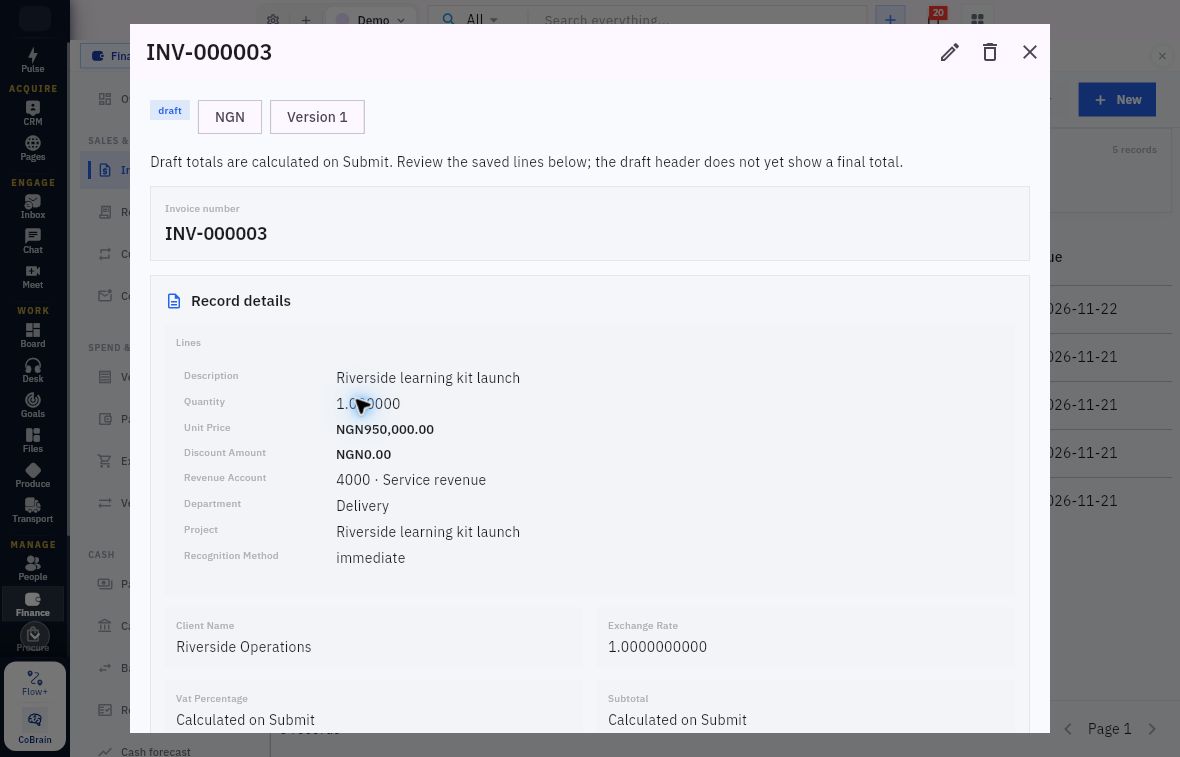Viewport: 1180px width, 757px height.
Task: Delete the invoice using the trash icon
Action: click(990, 52)
